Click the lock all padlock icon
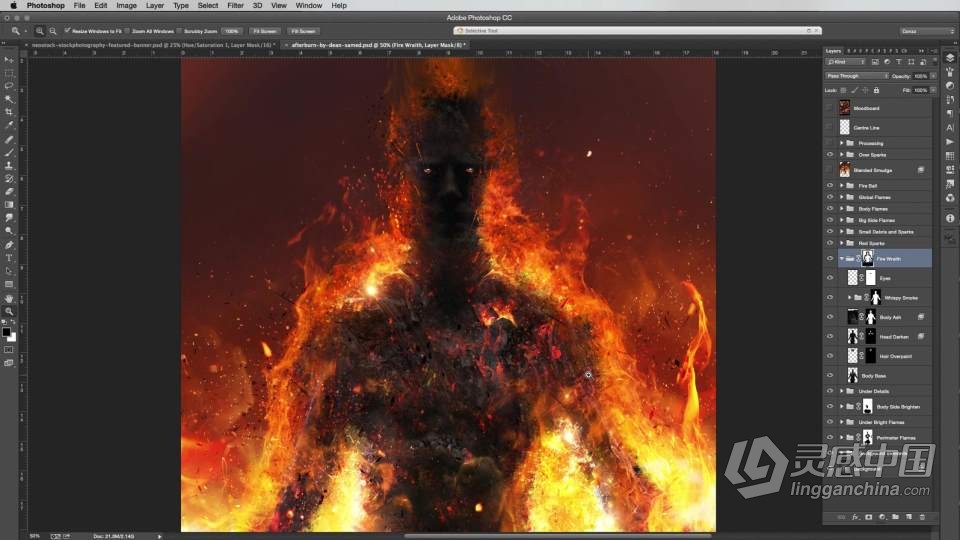960x540 pixels. [x=876, y=91]
